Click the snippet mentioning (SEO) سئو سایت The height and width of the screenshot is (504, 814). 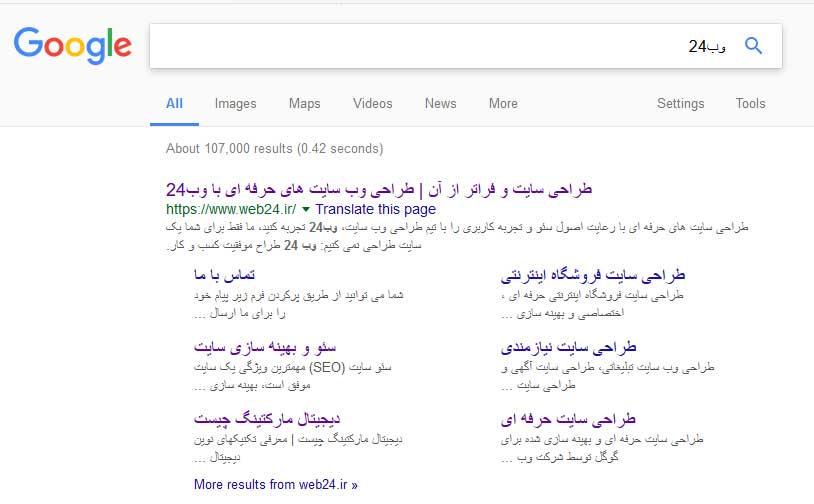pyautogui.click(x=293, y=376)
